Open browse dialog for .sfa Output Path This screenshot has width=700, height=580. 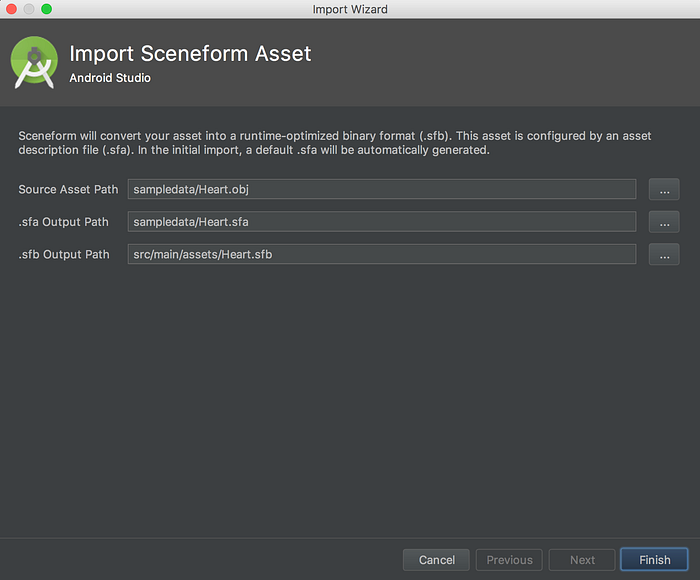tap(664, 222)
